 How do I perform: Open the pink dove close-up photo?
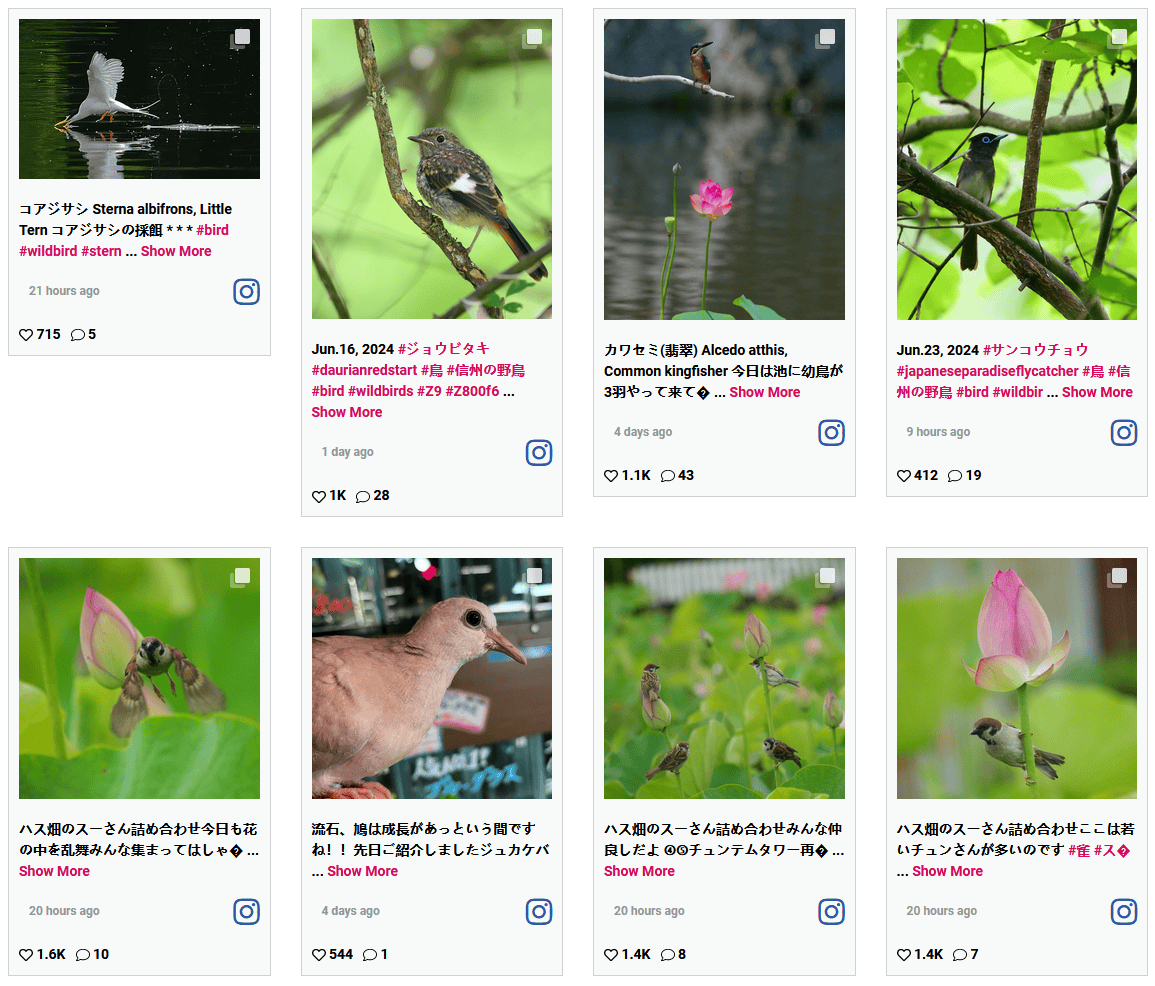[432, 678]
